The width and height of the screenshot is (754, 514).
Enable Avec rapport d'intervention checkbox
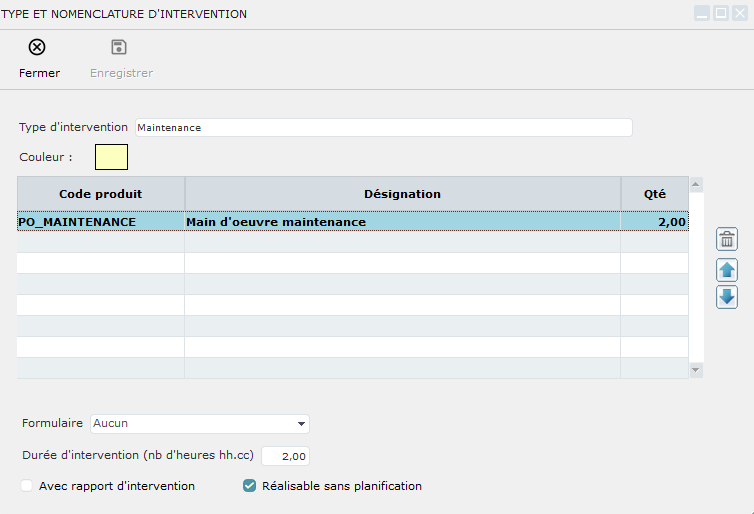pos(26,486)
